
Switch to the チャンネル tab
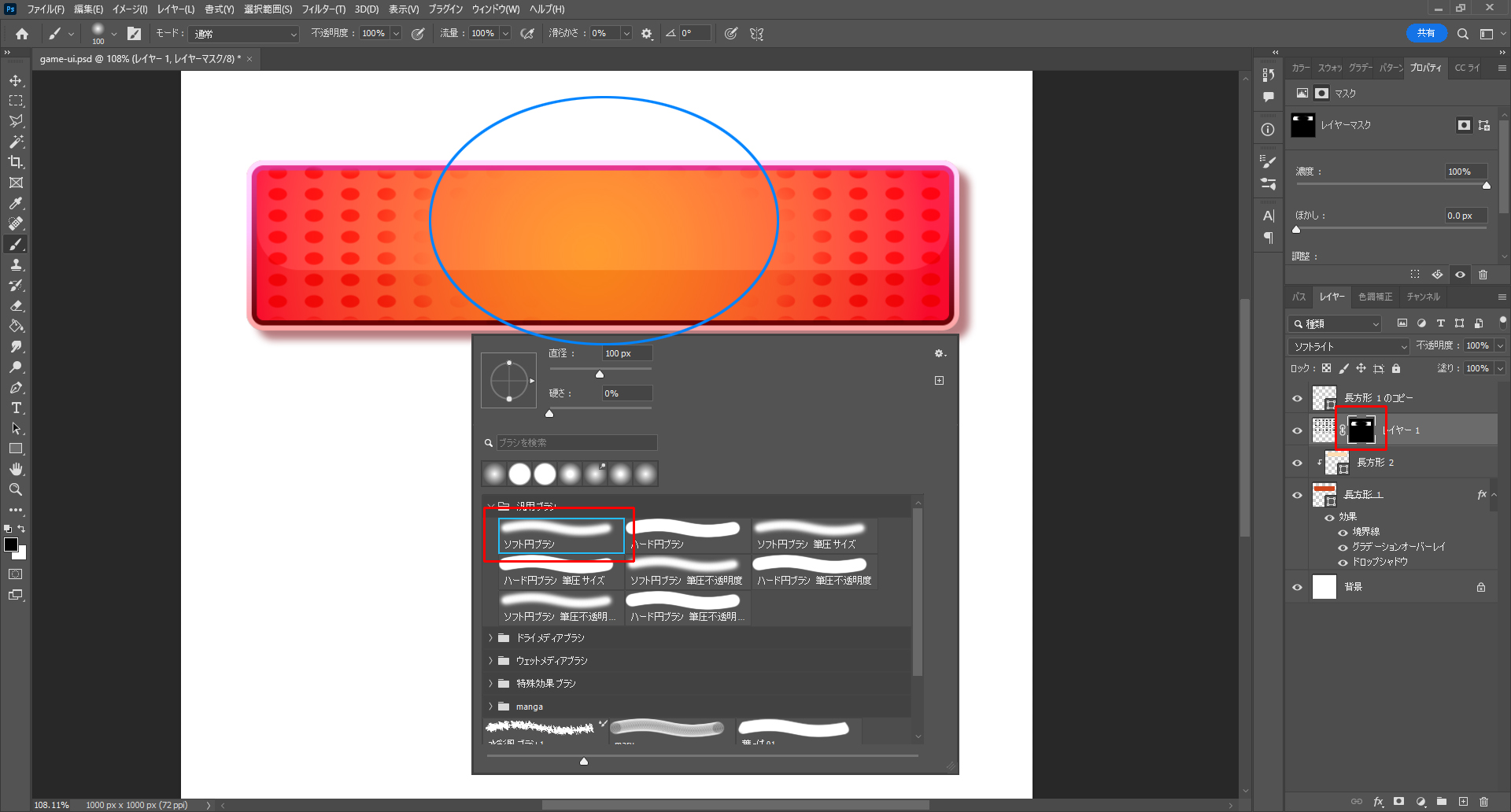point(1423,297)
